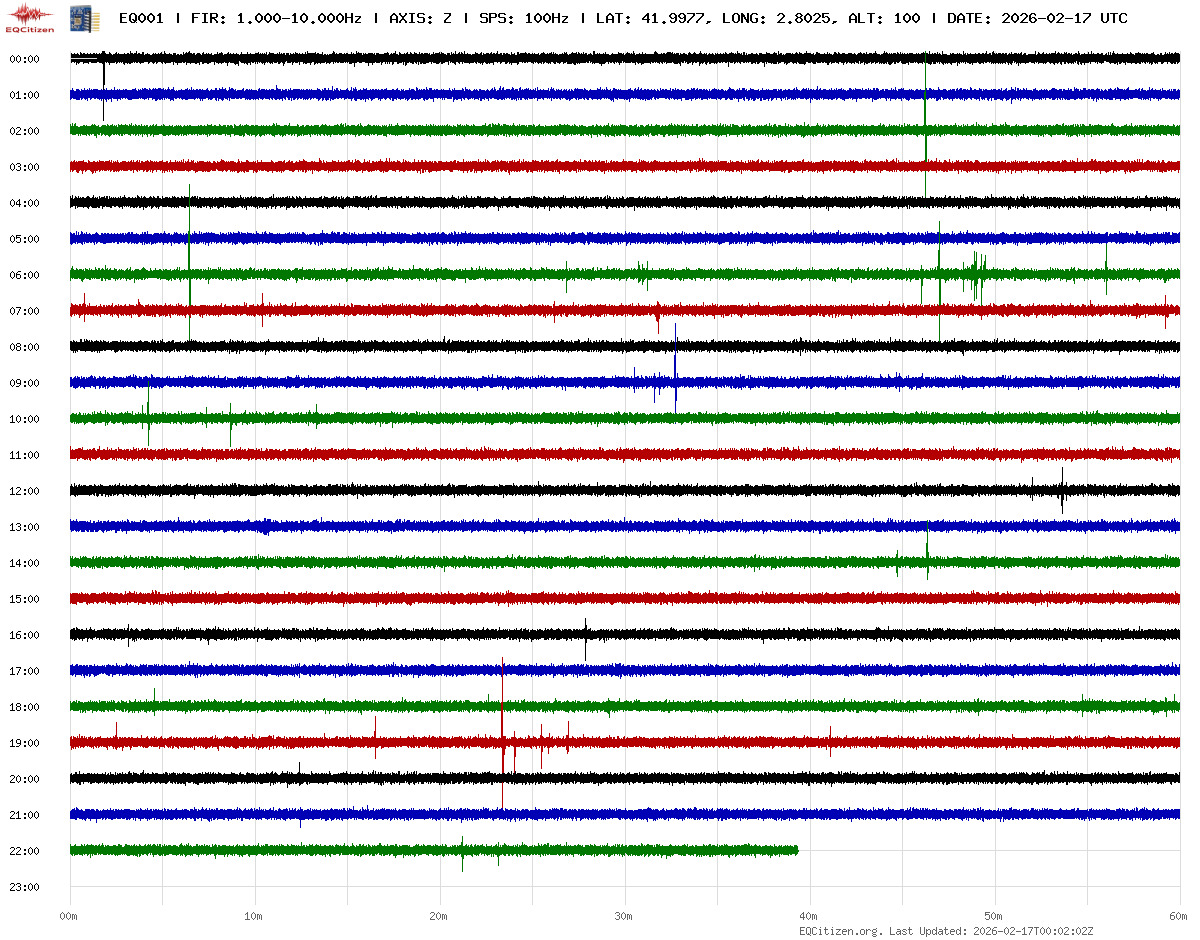This screenshot has width=1200, height=940.
Task: Click the 60m minute axis label
Action: pyautogui.click(x=1179, y=915)
